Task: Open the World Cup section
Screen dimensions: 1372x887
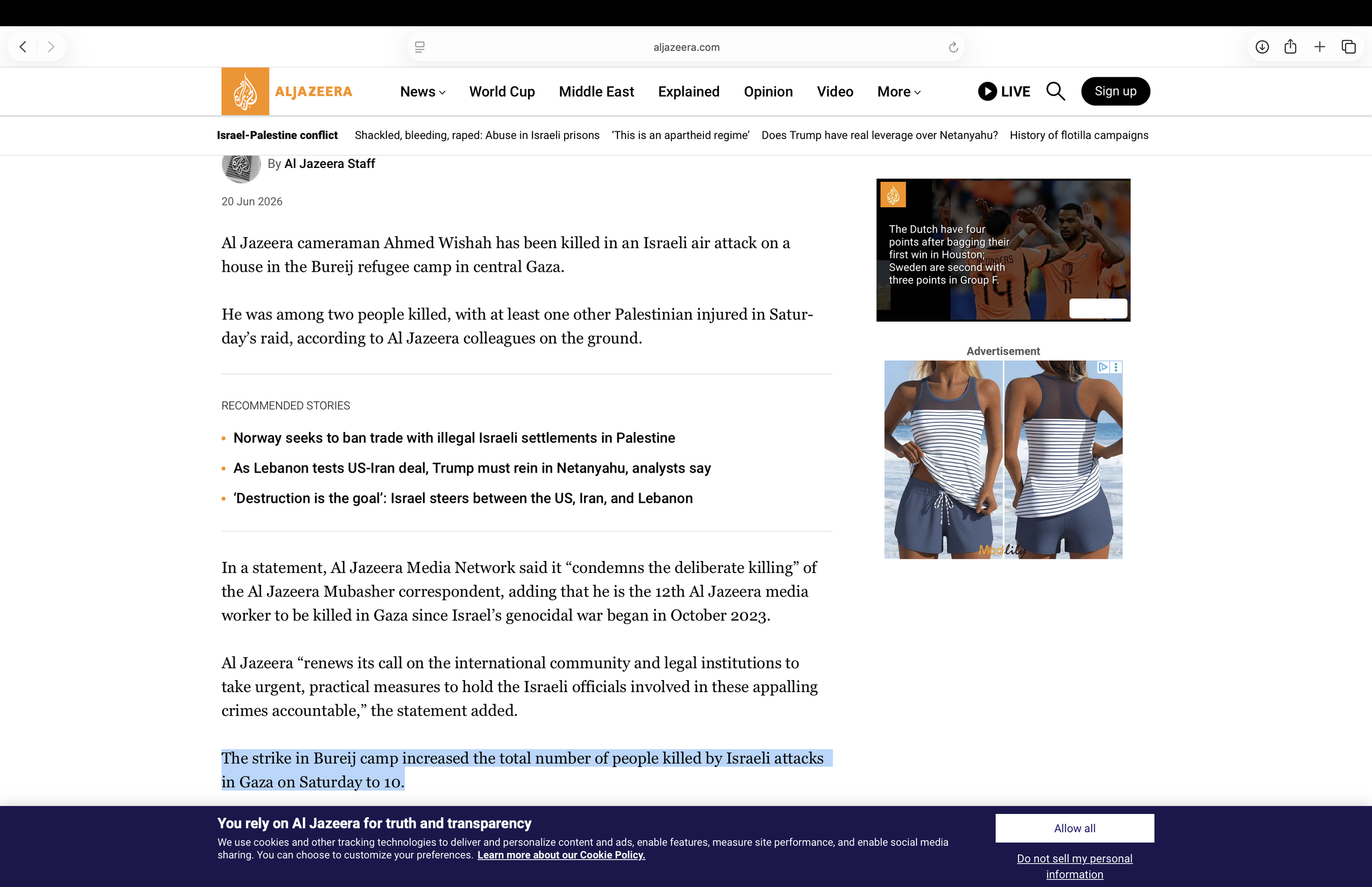Action: pos(502,92)
